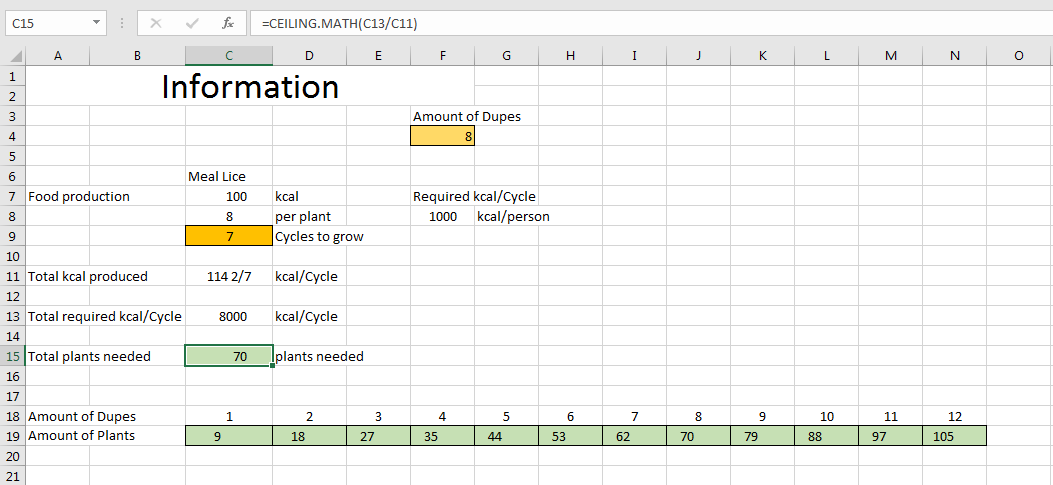
Task: Open the Name Box dropdown arrow
Action: [x=96, y=22]
